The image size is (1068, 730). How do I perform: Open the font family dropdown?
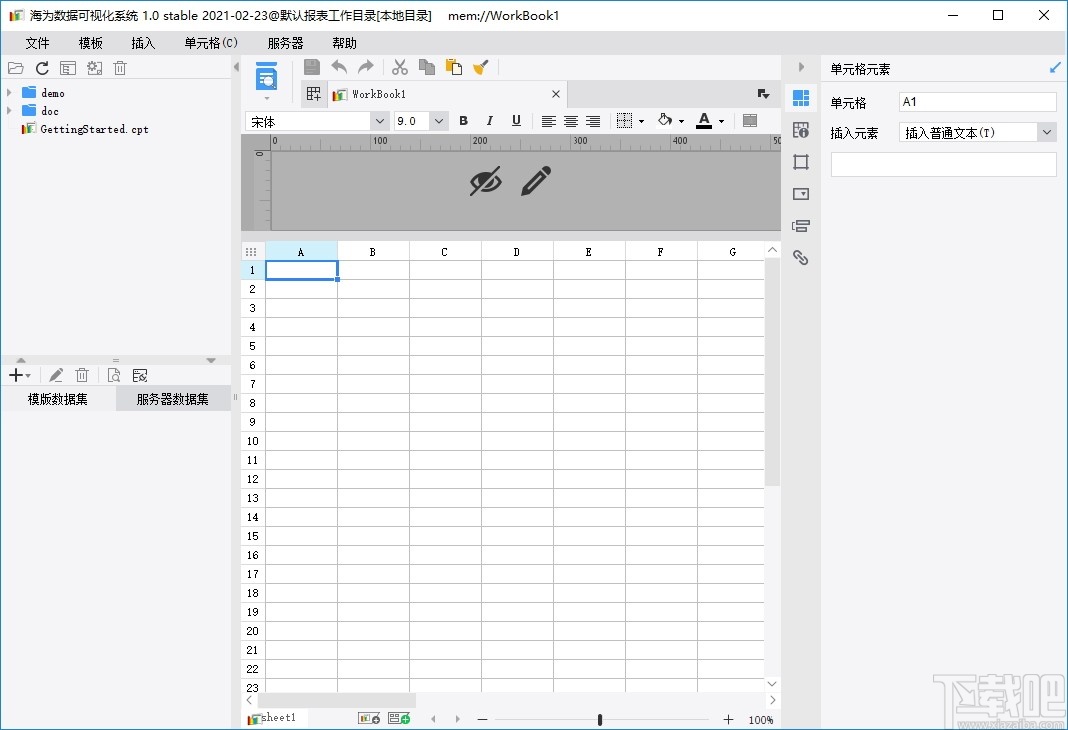tap(379, 121)
